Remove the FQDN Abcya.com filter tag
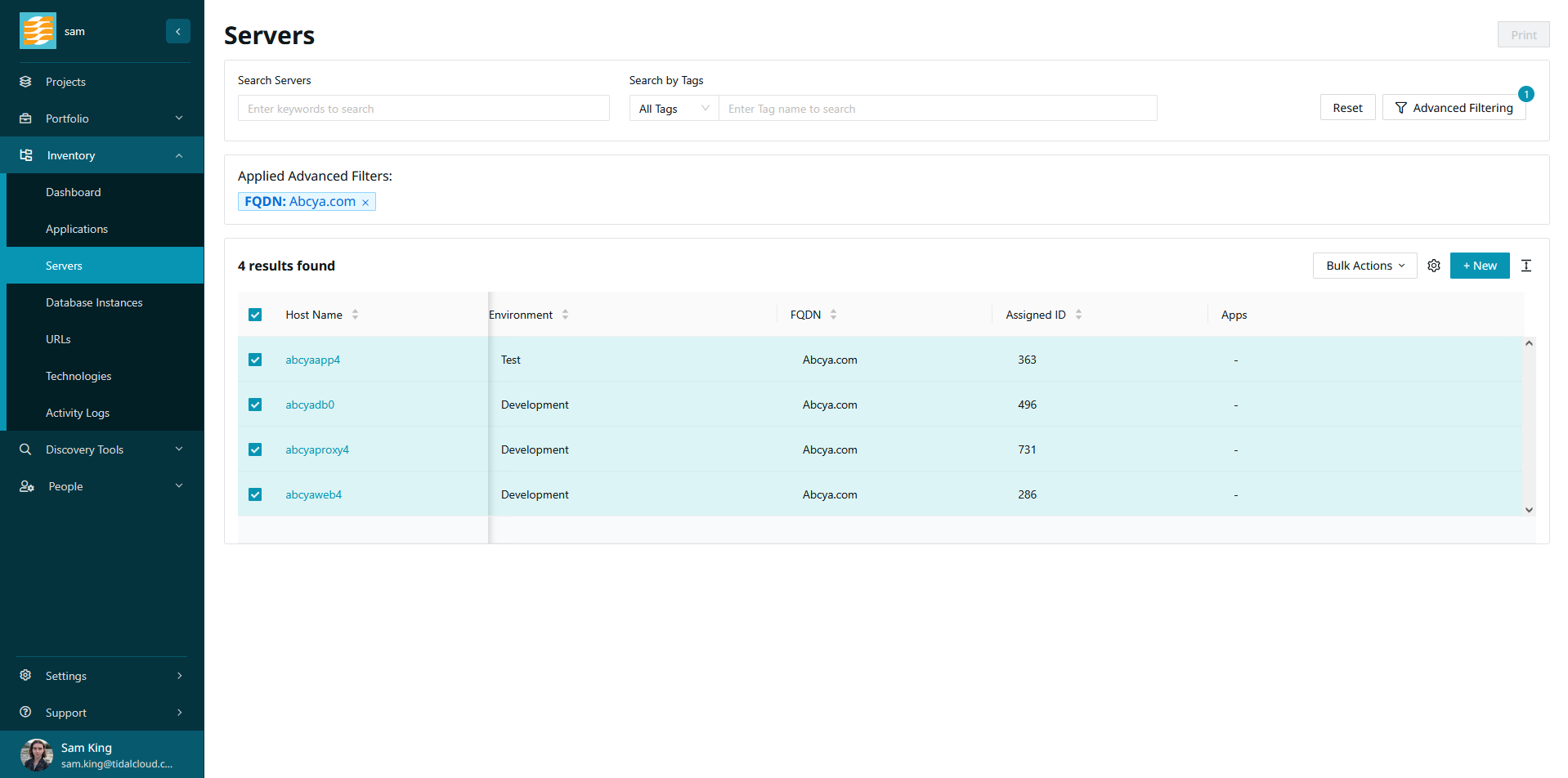1568x778 pixels. (x=365, y=203)
